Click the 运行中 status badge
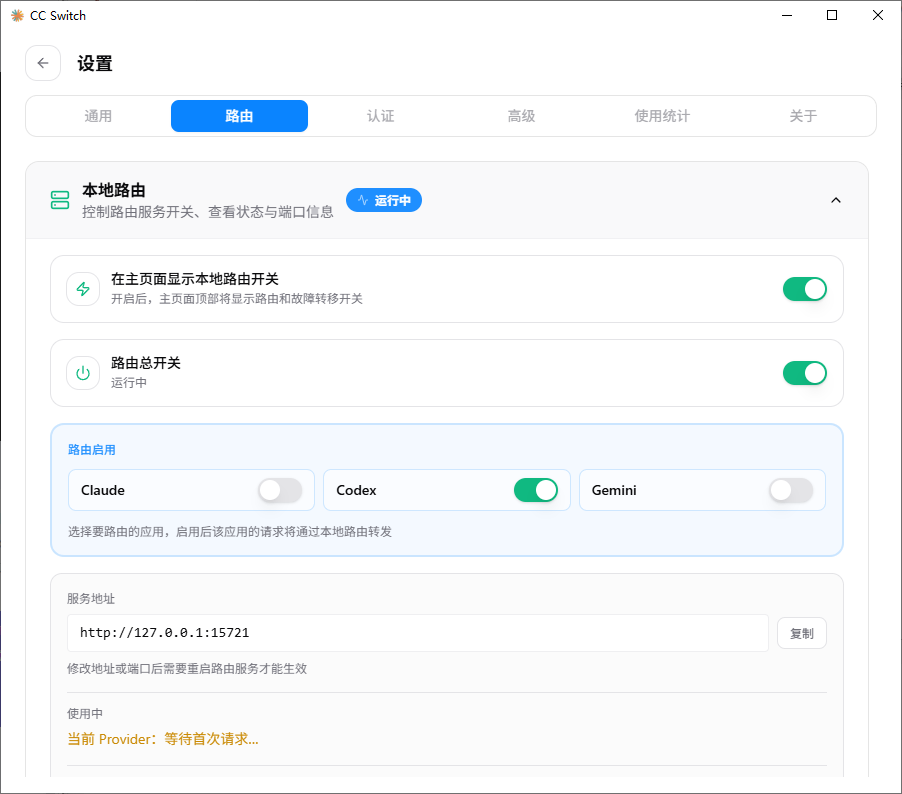Viewport: 902px width, 794px height. coord(384,200)
